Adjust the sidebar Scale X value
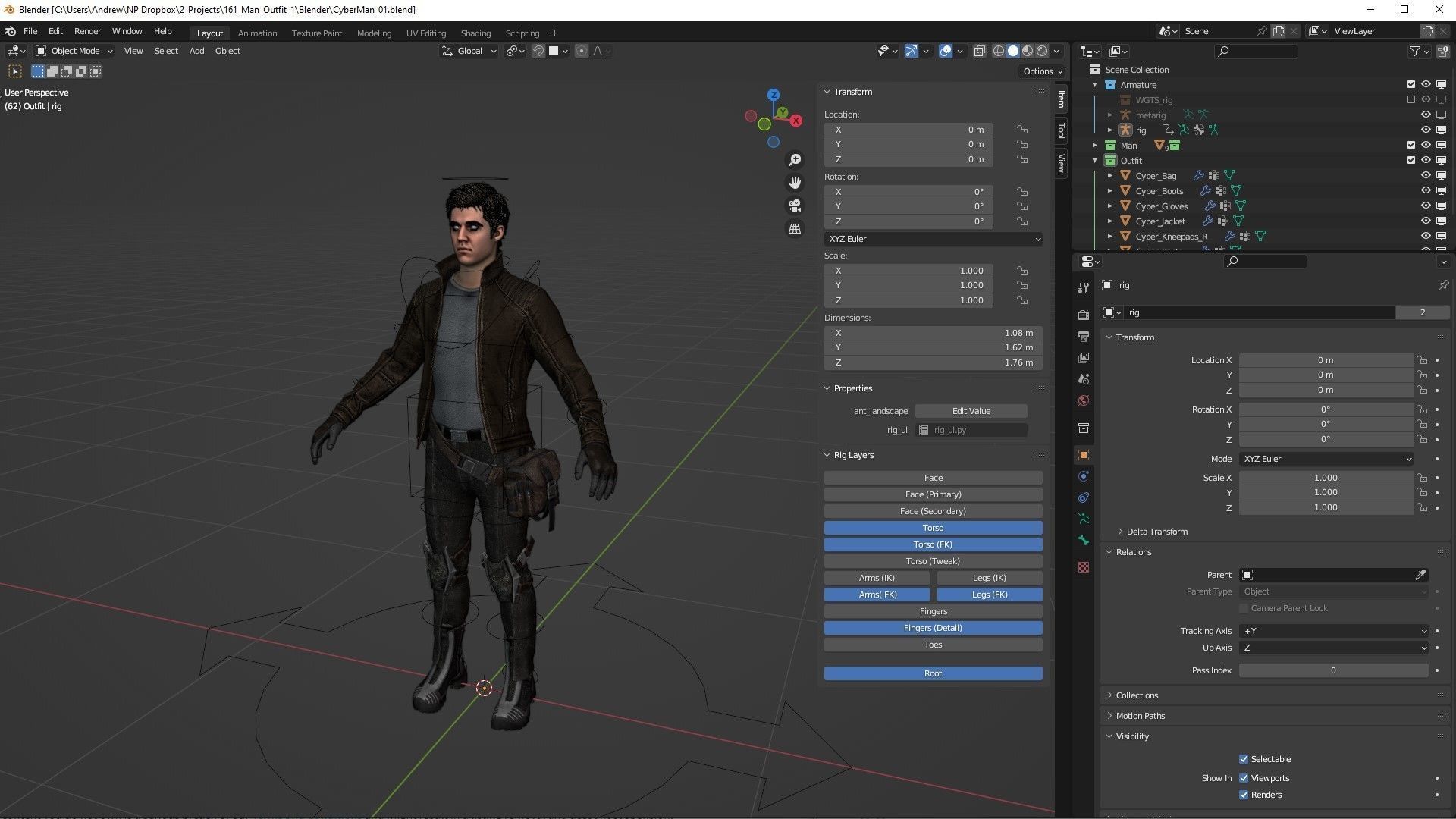Viewport: 1456px width, 819px height. [908, 271]
